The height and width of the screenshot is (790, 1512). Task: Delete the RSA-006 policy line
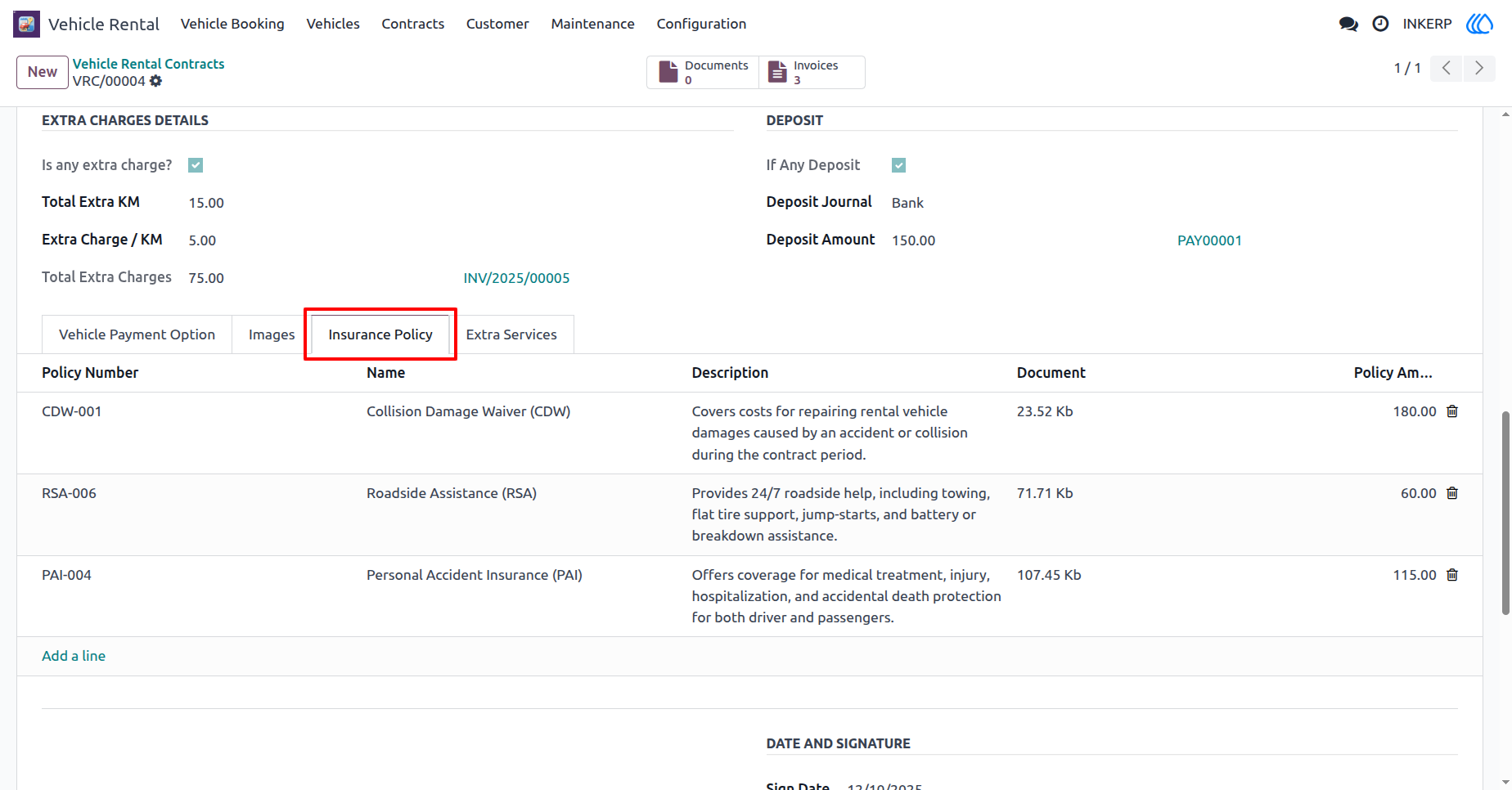coord(1452,493)
